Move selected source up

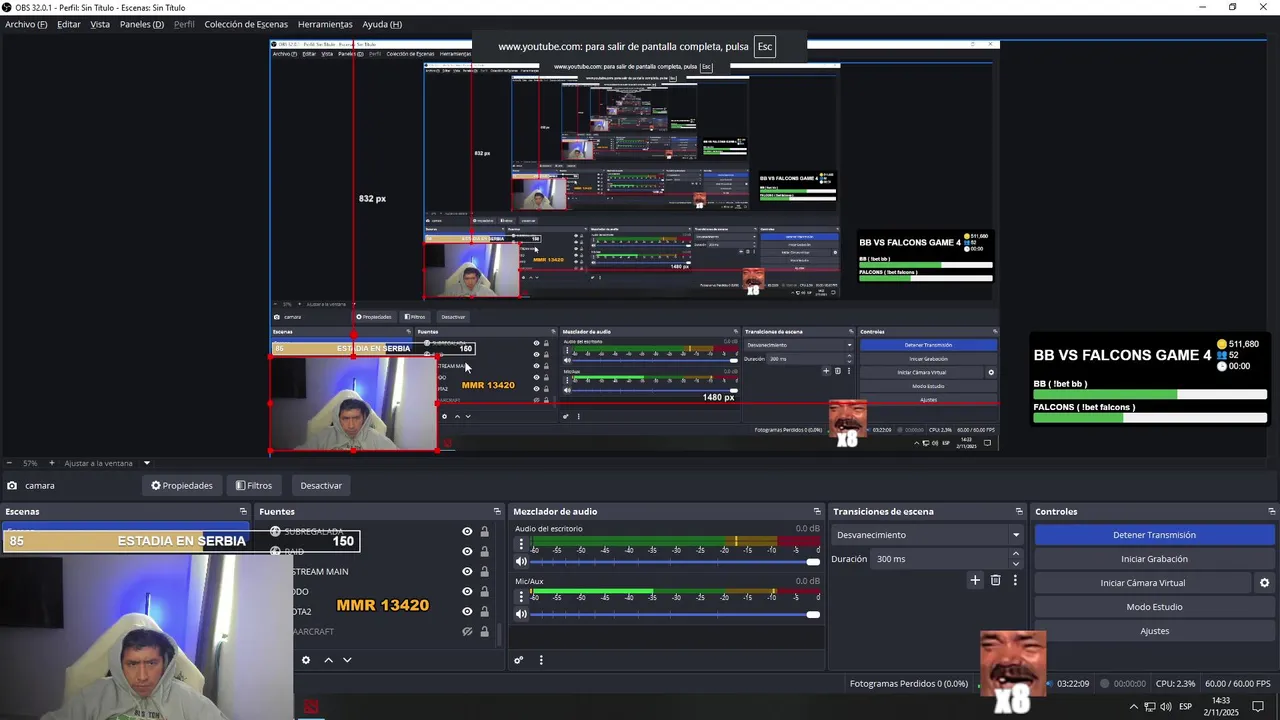click(328, 660)
